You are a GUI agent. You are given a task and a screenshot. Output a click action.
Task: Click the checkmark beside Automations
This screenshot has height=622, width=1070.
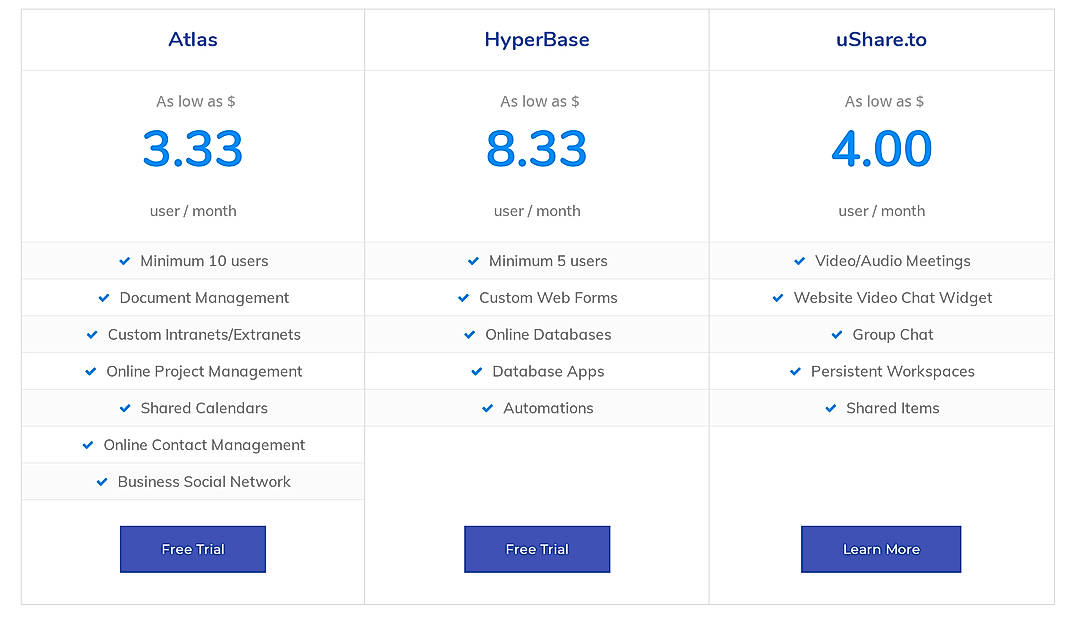coord(488,408)
